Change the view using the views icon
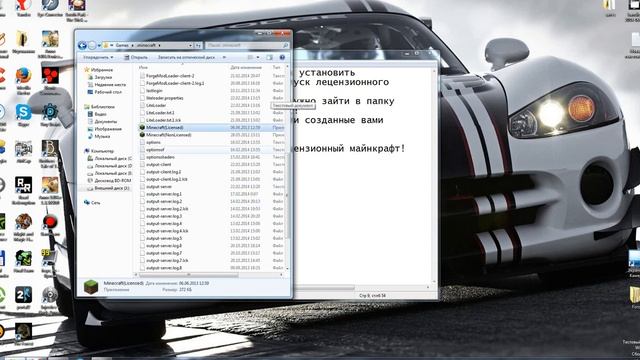This screenshot has width=640, height=360. (251, 58)
